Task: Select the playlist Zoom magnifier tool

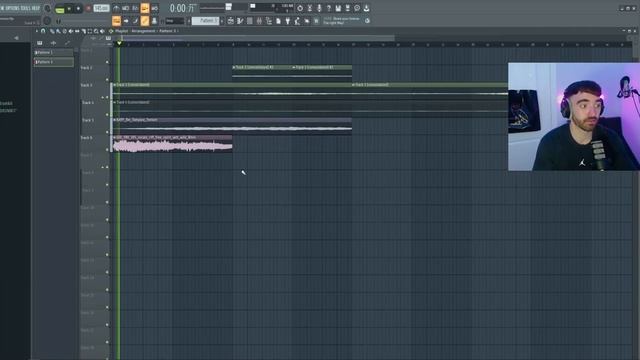Action: tap(96, 31)
